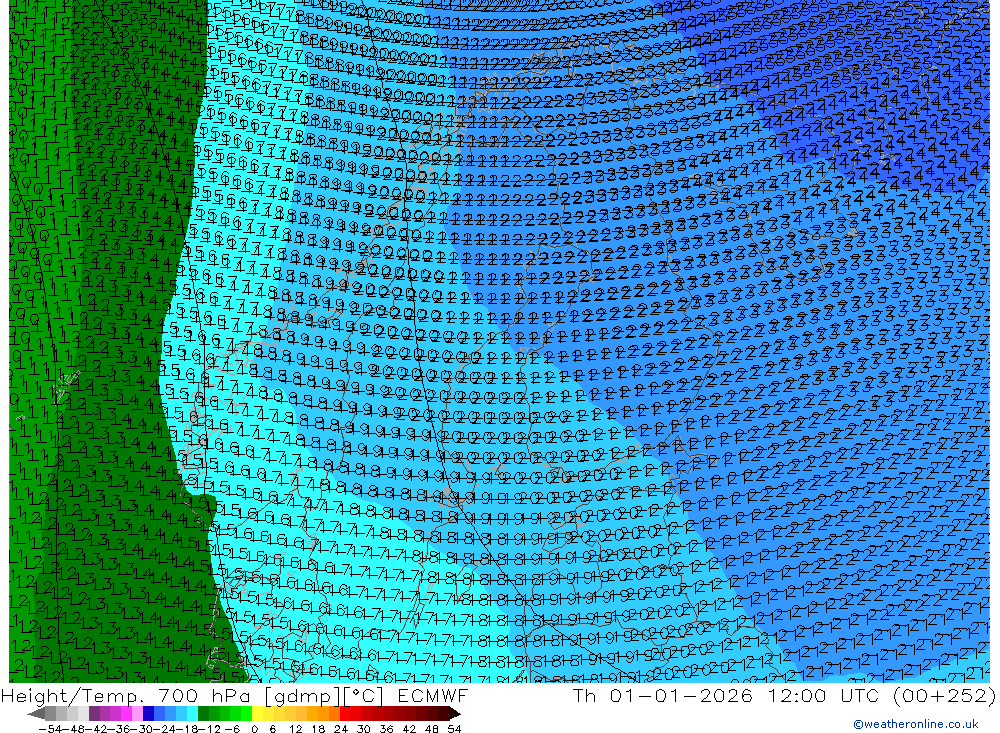
Task: Click the legend value '42'
Action: [x=409, y=729]
